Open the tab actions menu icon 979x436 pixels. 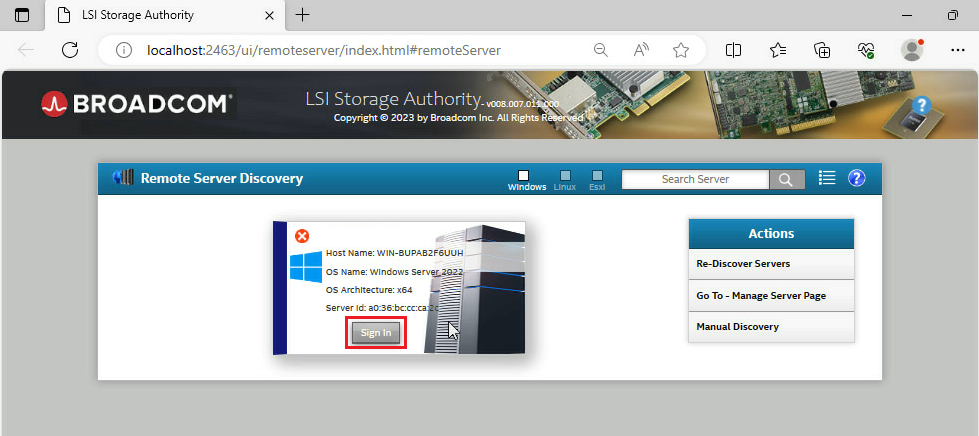[22, 16]
